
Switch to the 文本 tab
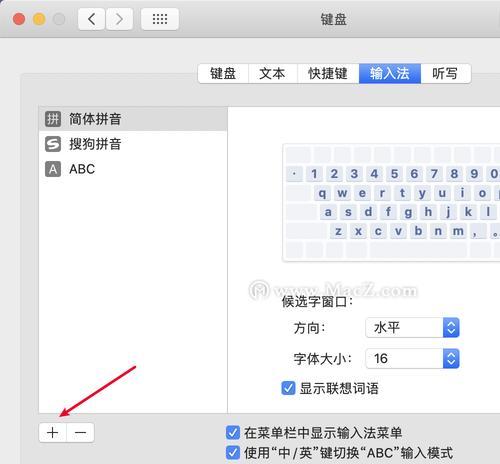tap(272, 73)
